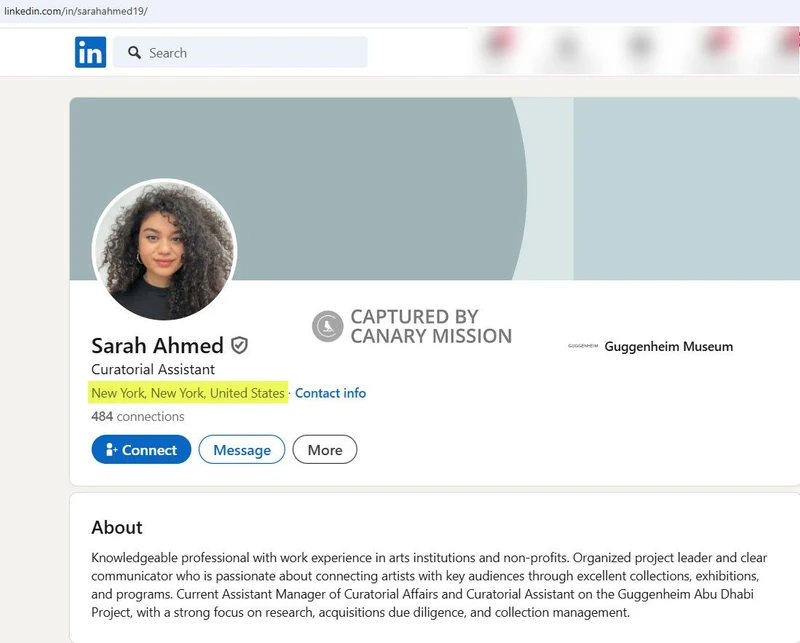Click the highlighted New York location text
The width and height of the screenshot is (800, 643).
coord(188,393)
